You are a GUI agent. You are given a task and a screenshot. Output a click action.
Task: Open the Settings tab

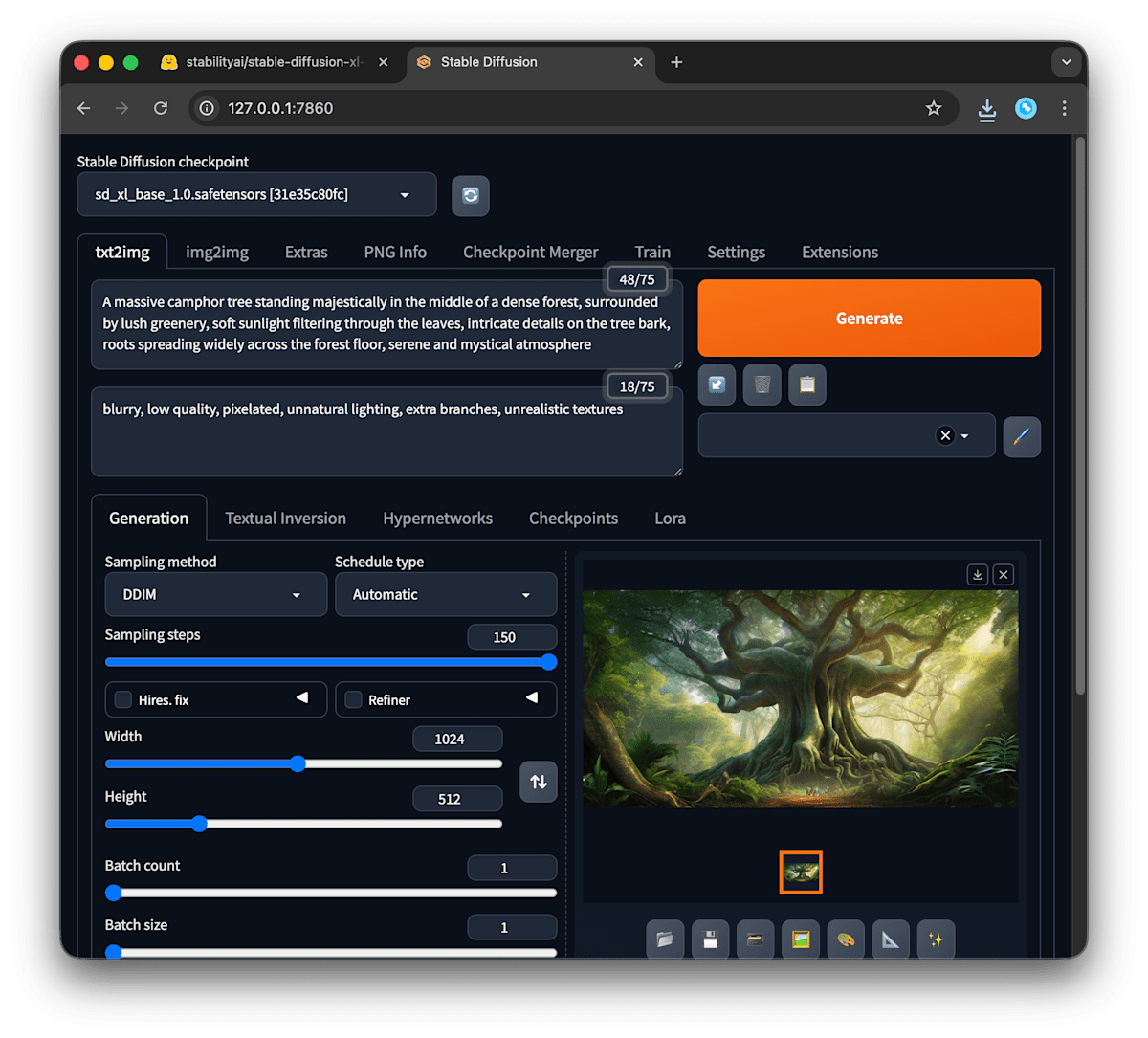click(736, 252)
